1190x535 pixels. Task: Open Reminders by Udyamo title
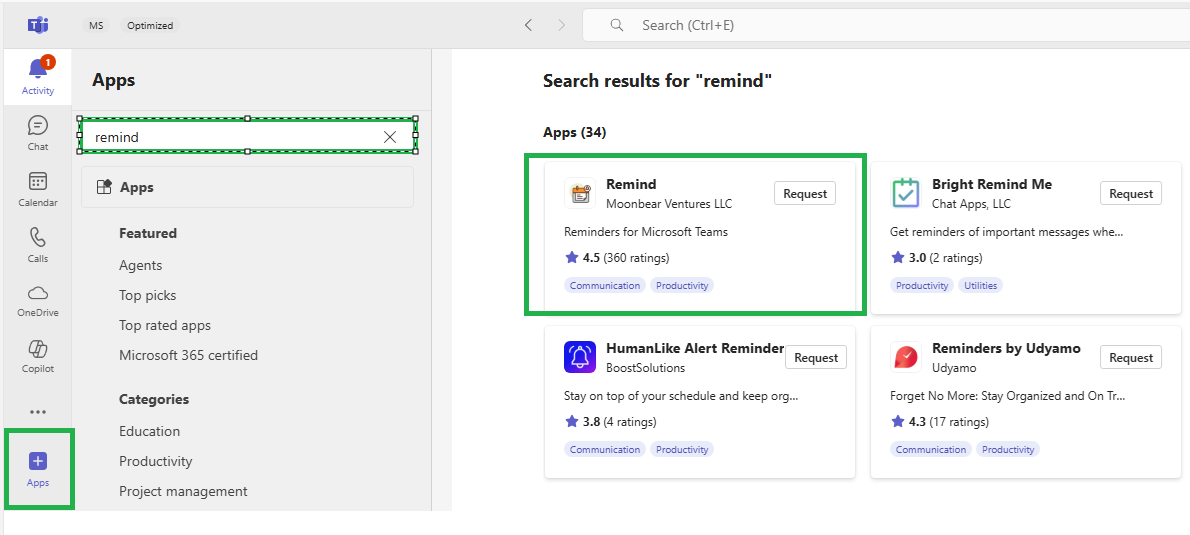pos(1006,348)
